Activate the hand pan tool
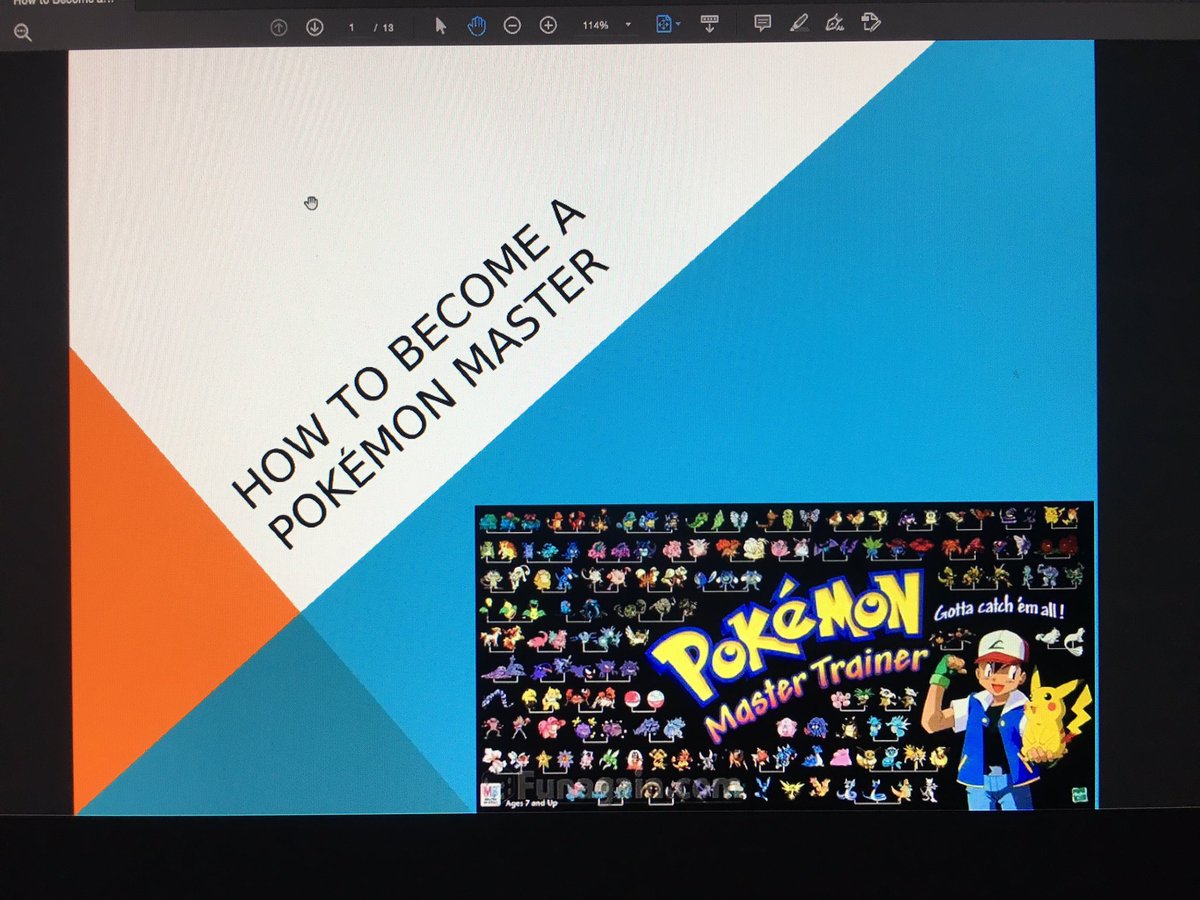The width and height of the screenshot is (1200, 900). 476,26
